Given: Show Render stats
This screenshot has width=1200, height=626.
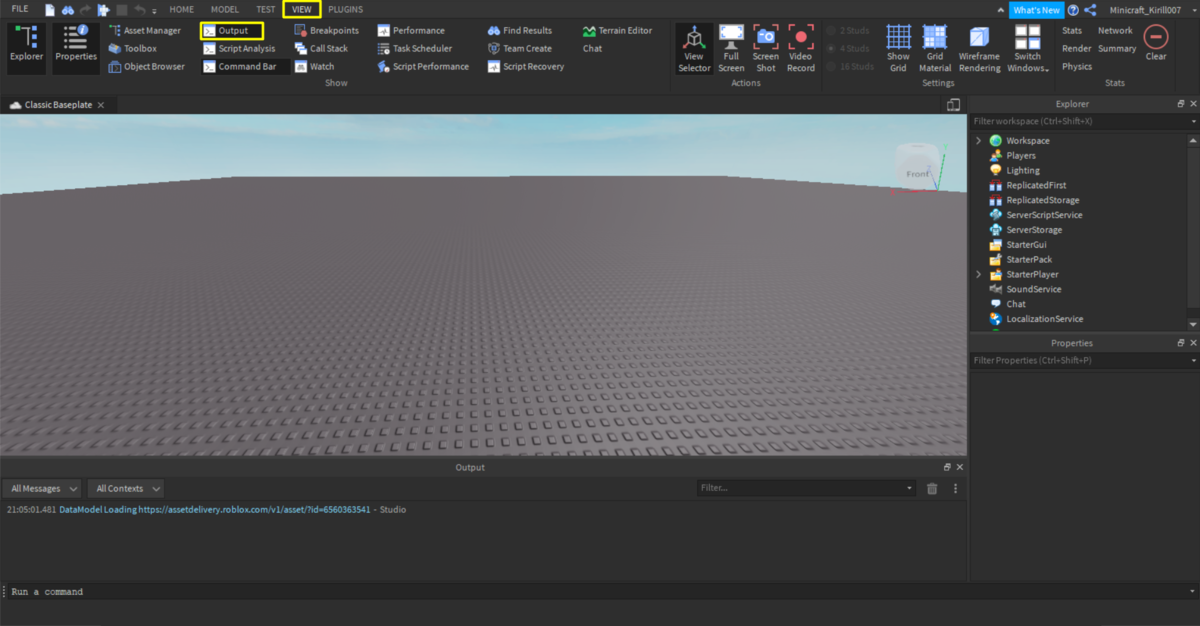Looking at the screenshot, I should (x=1077, y=49).
